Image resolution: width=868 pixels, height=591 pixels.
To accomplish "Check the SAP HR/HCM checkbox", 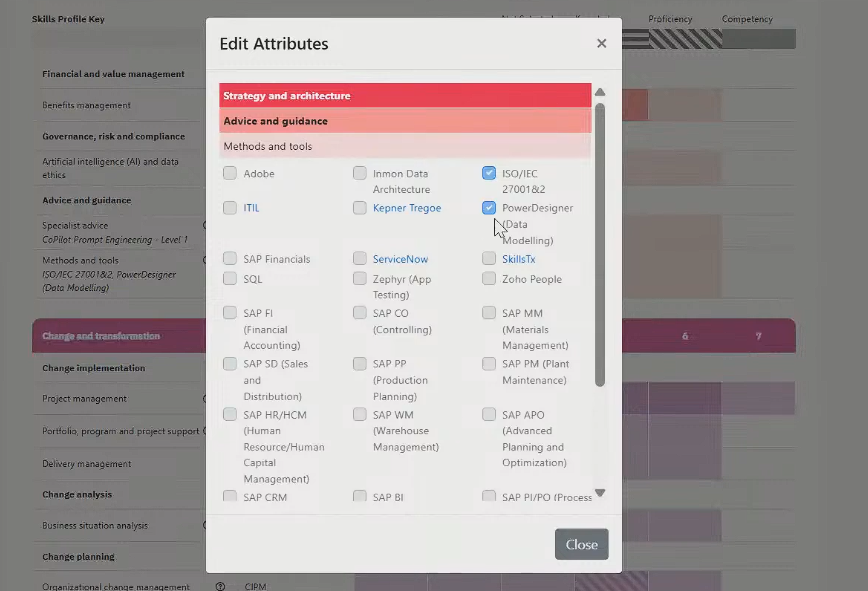I will (x=230, y=414).
